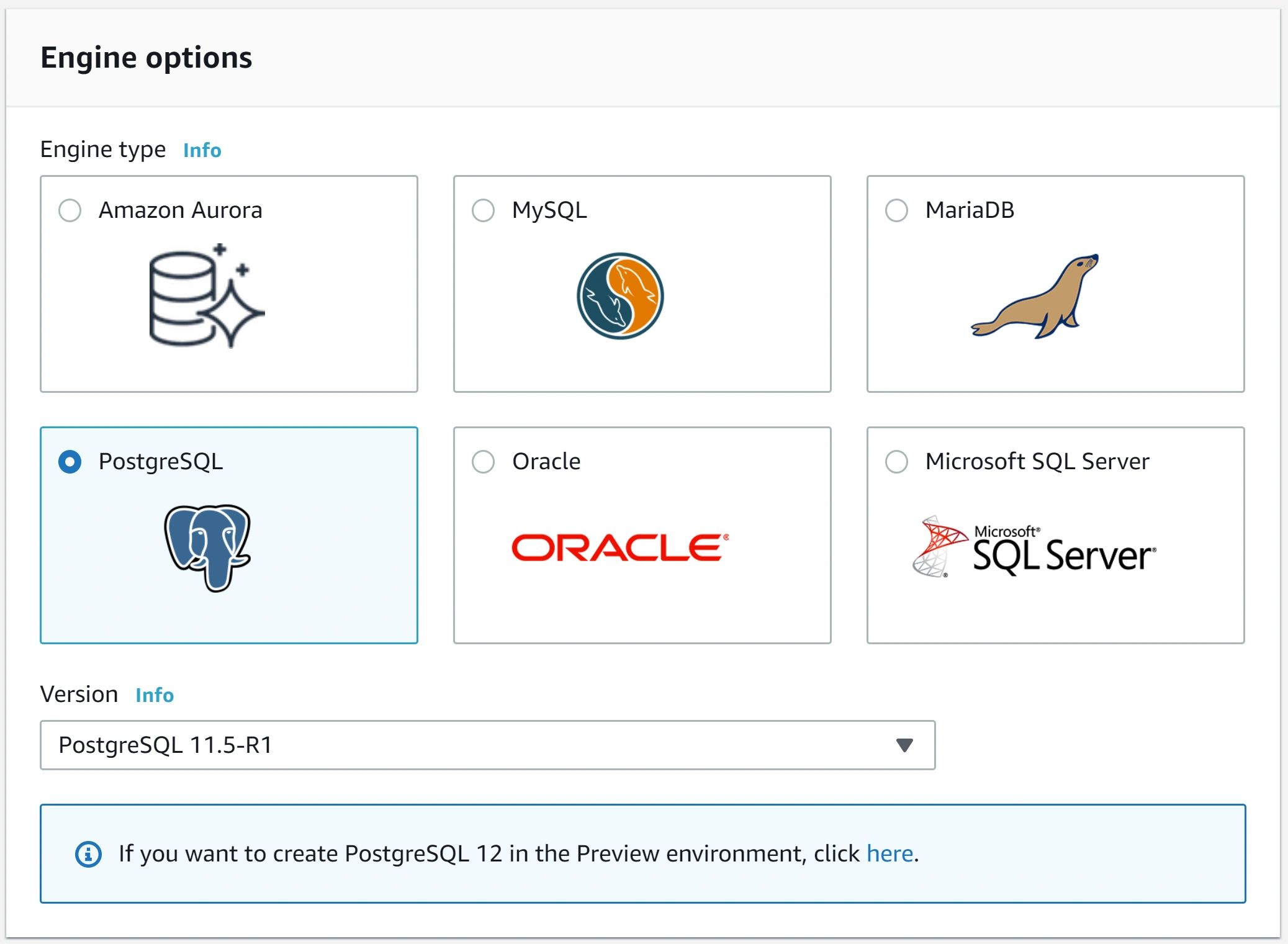Screen dimensions: 1288x944
Task: Click the 'Microsoft SQL Server' label text
Action: tap(1037, 462)
